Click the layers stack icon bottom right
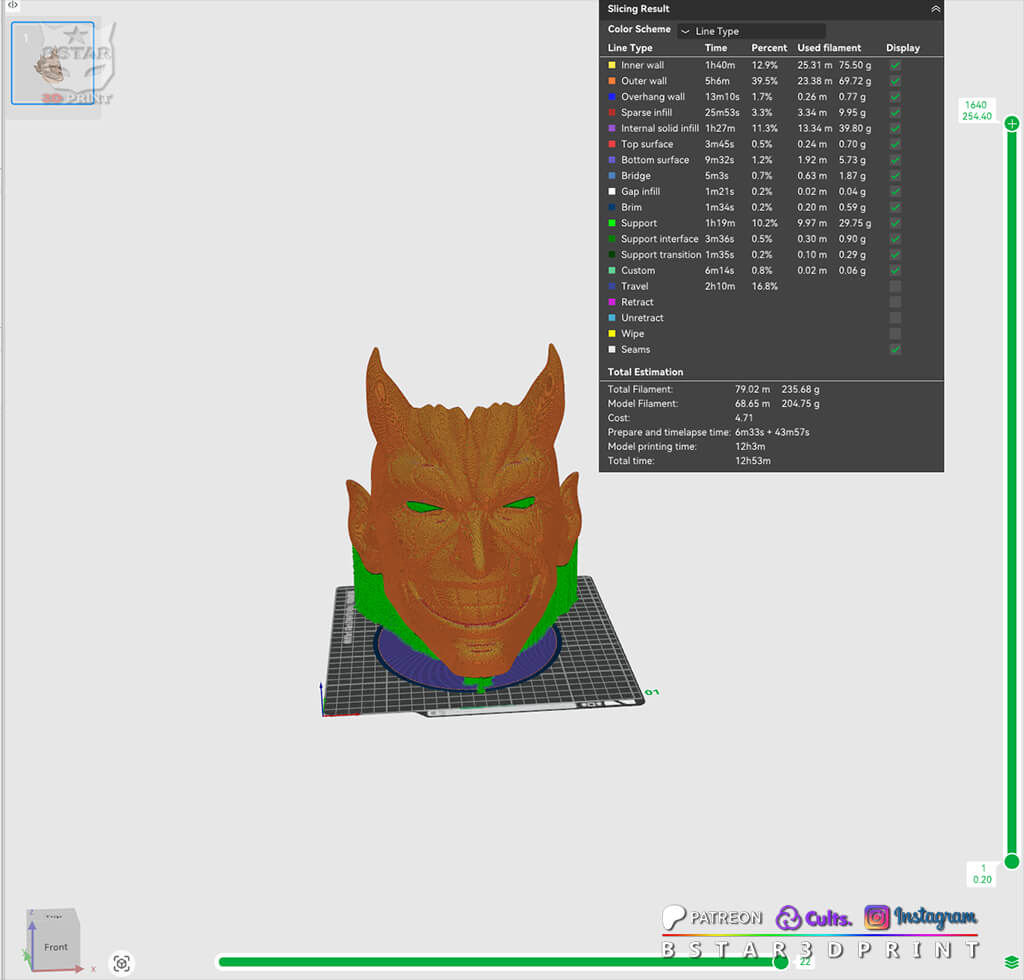This screenshot has height=980, width=1024. (1011, 962)
